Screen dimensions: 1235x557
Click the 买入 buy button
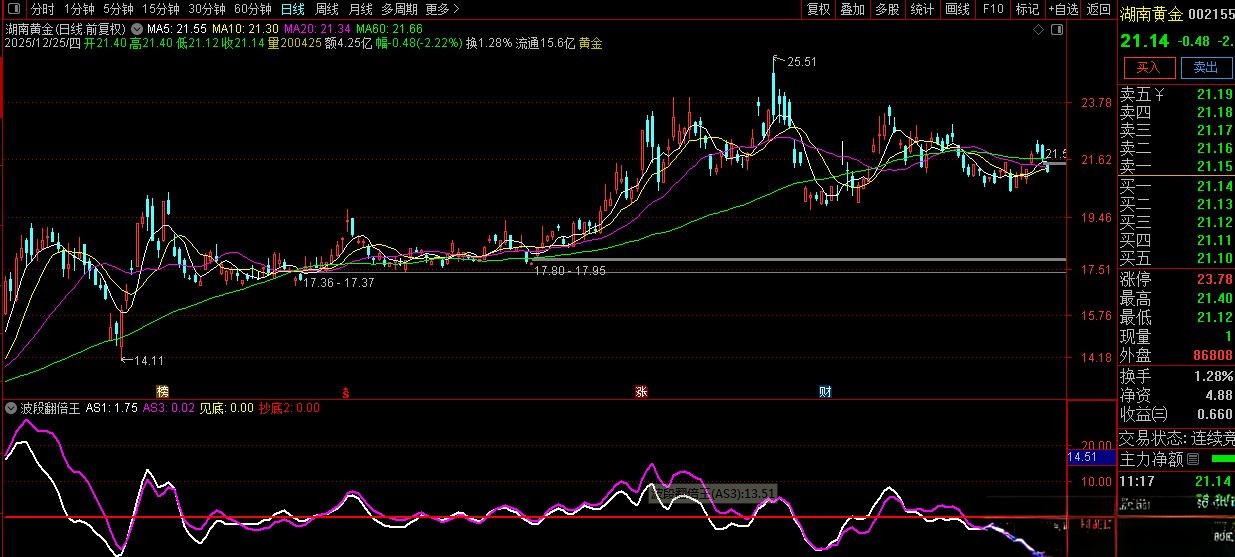tap(1149, 68)
